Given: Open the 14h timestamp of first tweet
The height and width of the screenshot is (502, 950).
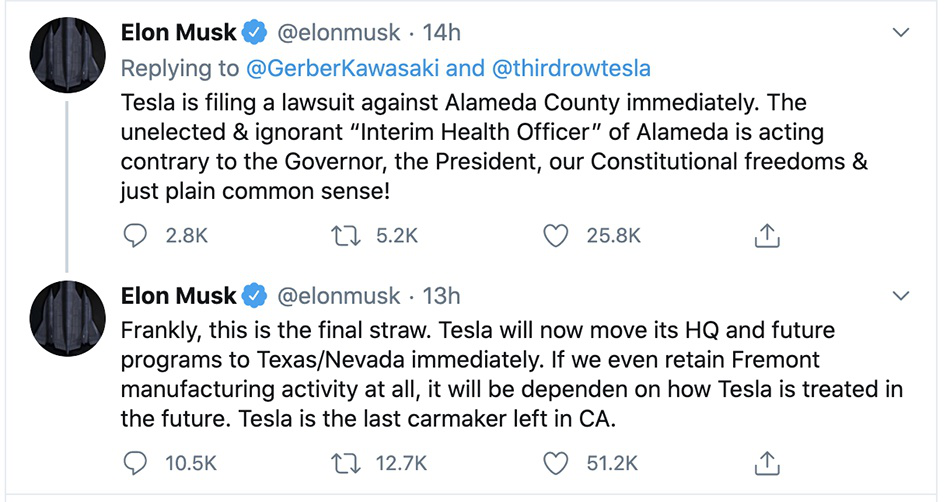Looking at the screenshot, I should (x=441, y=33).
